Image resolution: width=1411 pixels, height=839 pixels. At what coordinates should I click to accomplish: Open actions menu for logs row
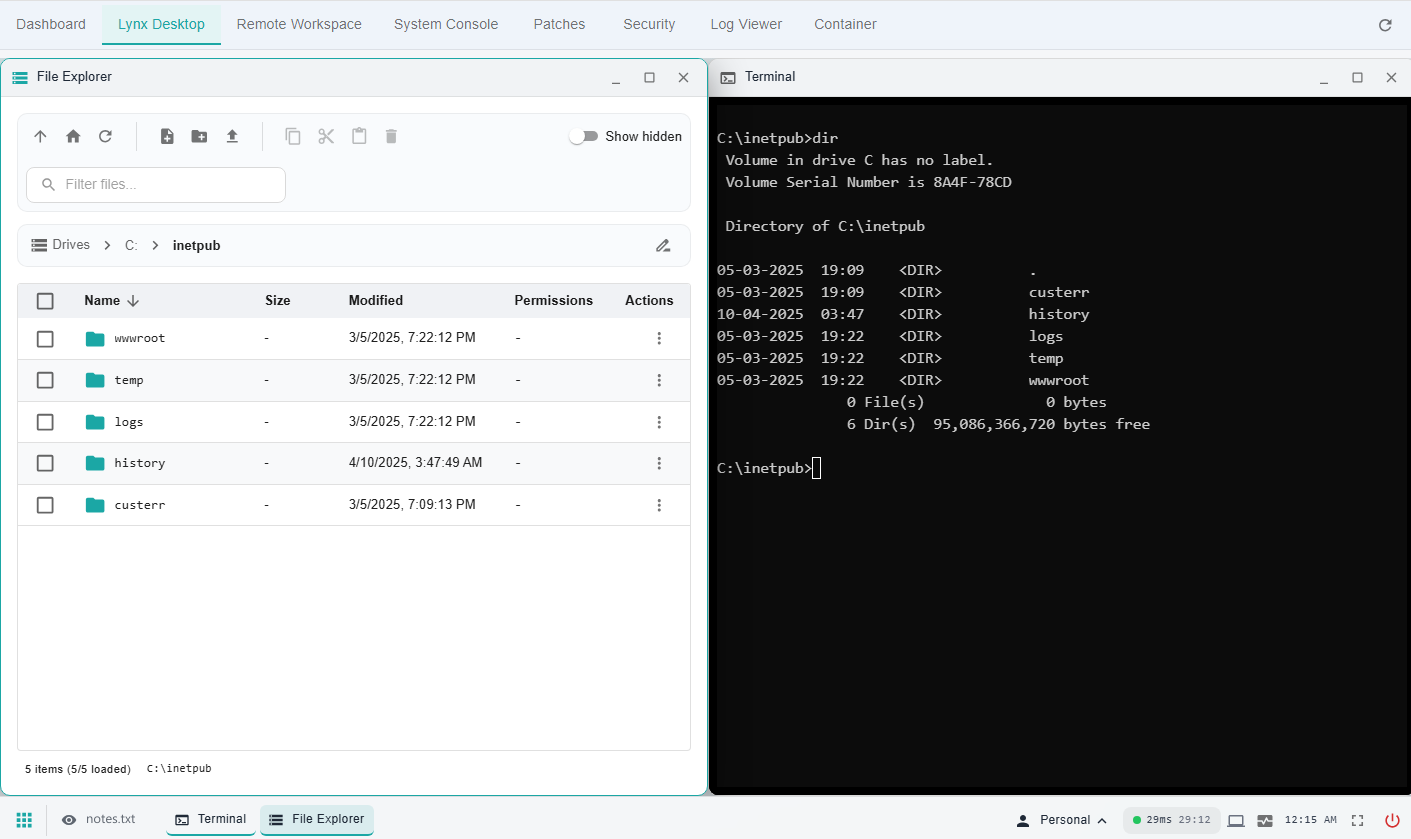click(x=659, y=422)
